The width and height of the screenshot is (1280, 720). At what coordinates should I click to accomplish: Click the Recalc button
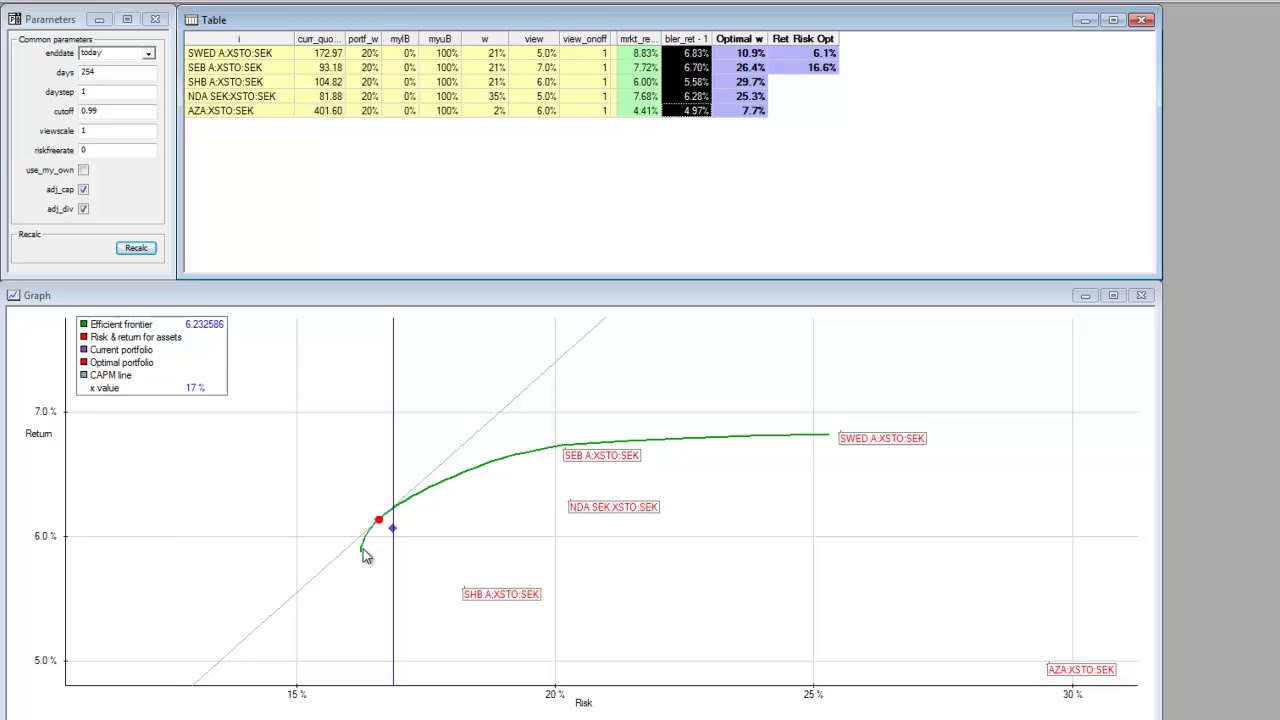click(136, 248)
